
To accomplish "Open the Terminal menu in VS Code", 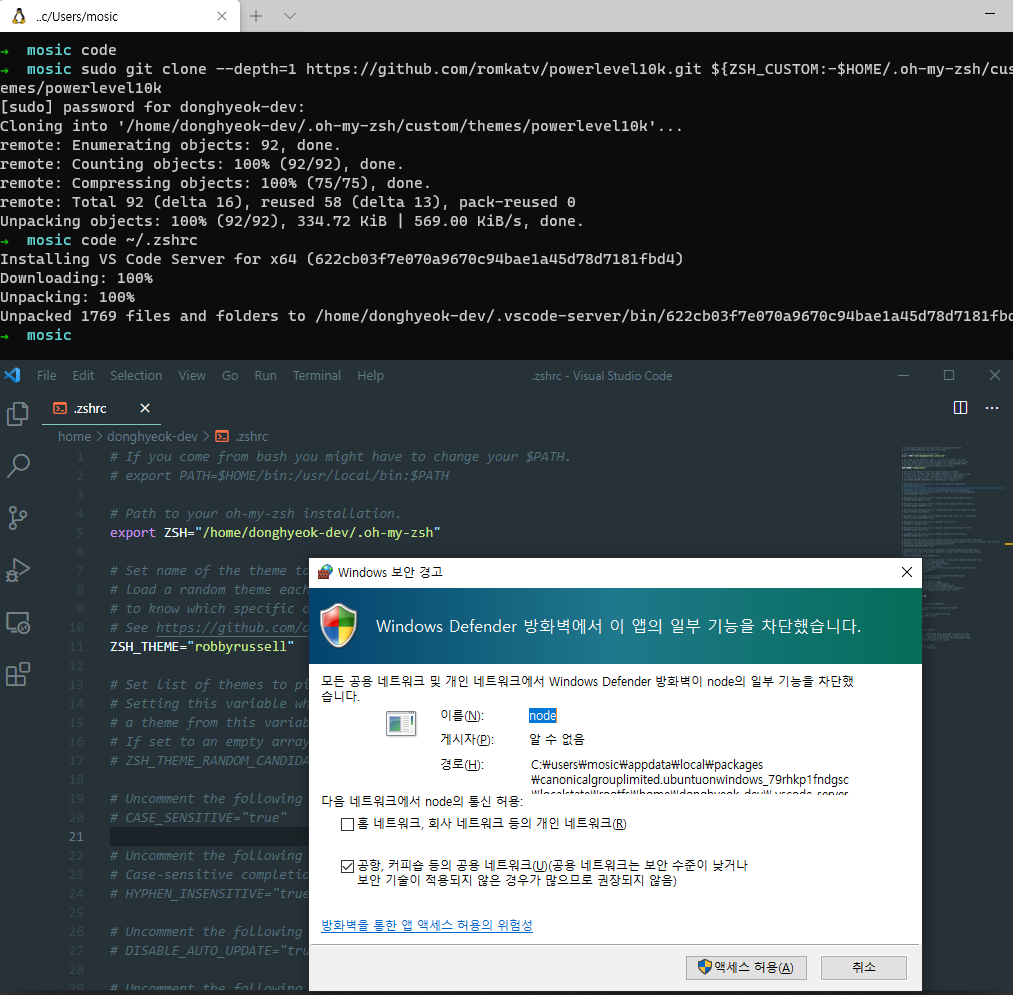I will [317, 375].
